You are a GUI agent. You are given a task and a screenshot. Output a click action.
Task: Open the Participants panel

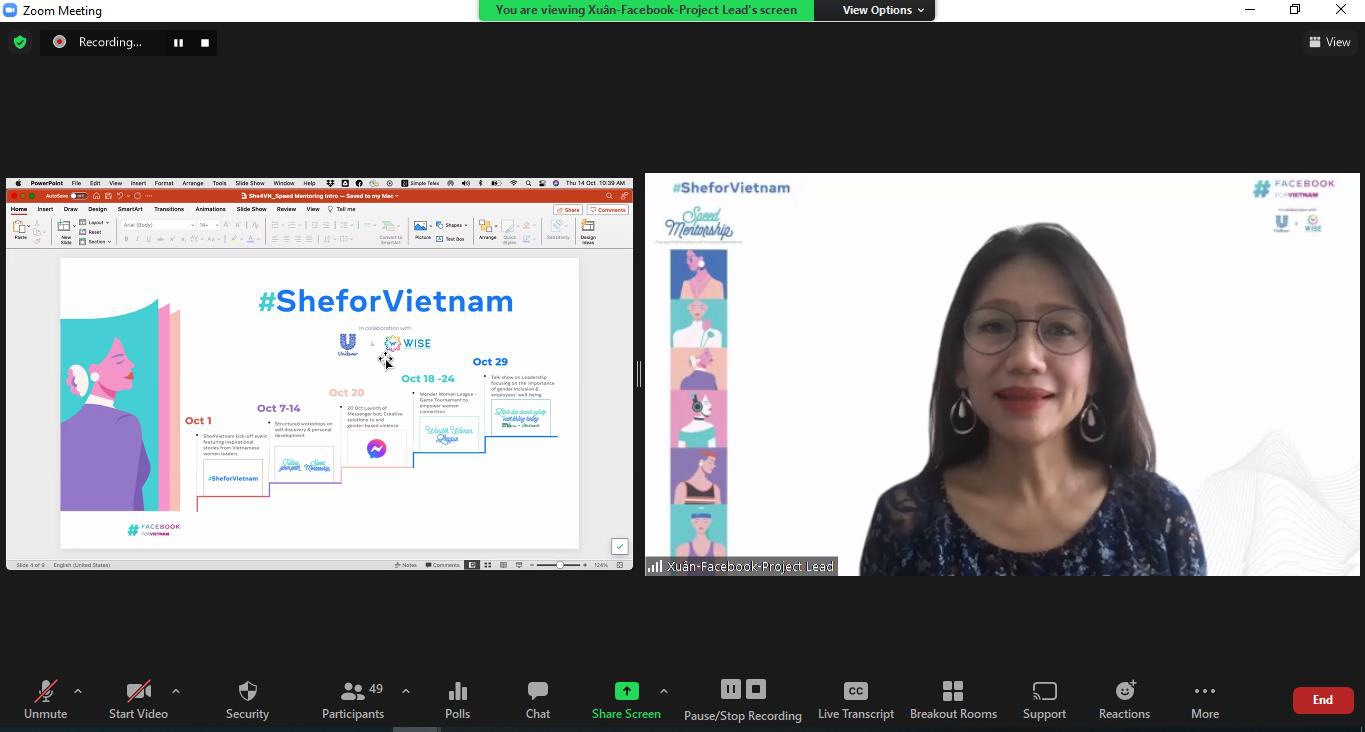coord(353,698)
